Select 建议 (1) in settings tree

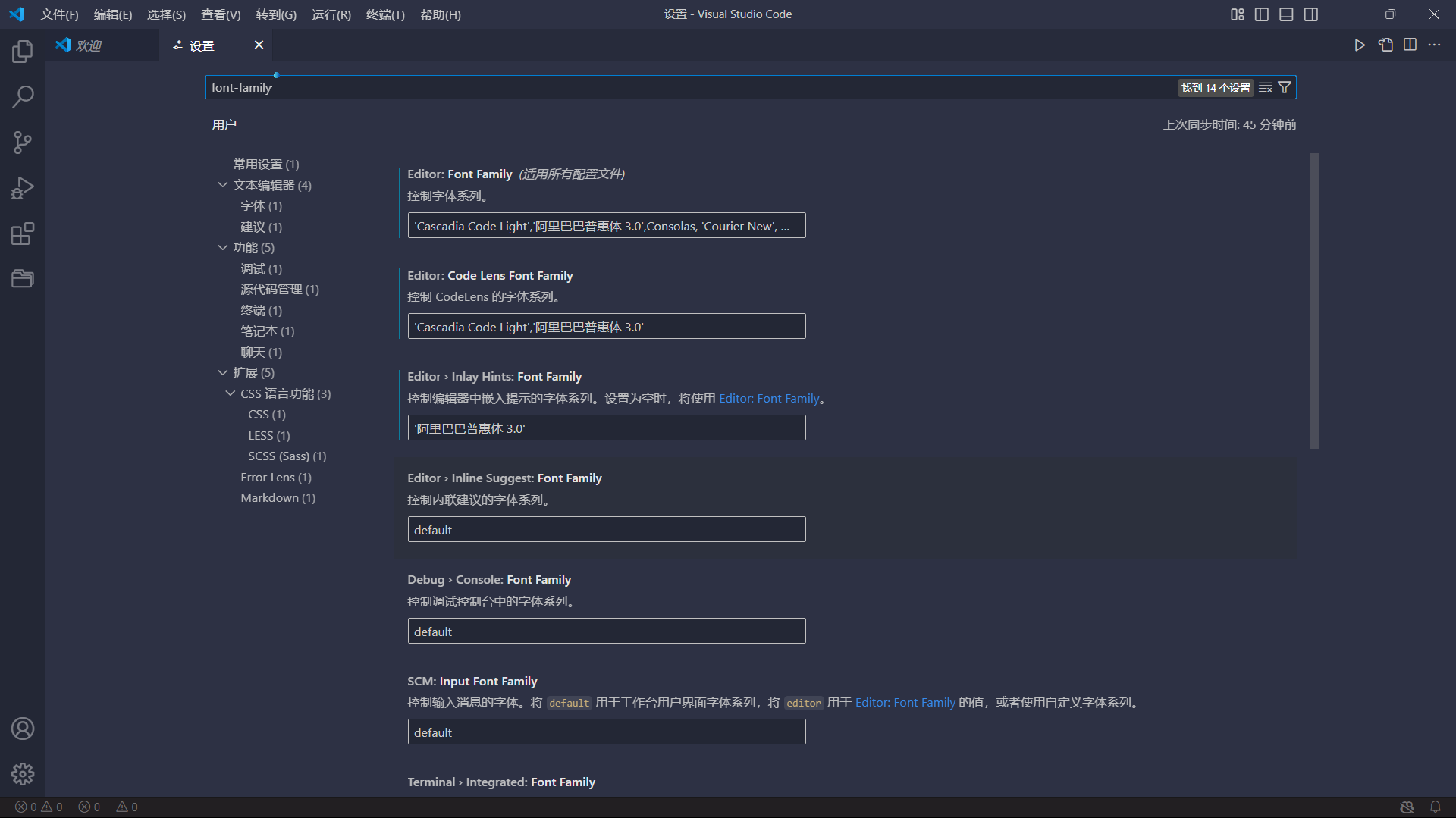(x=262, y=227)
